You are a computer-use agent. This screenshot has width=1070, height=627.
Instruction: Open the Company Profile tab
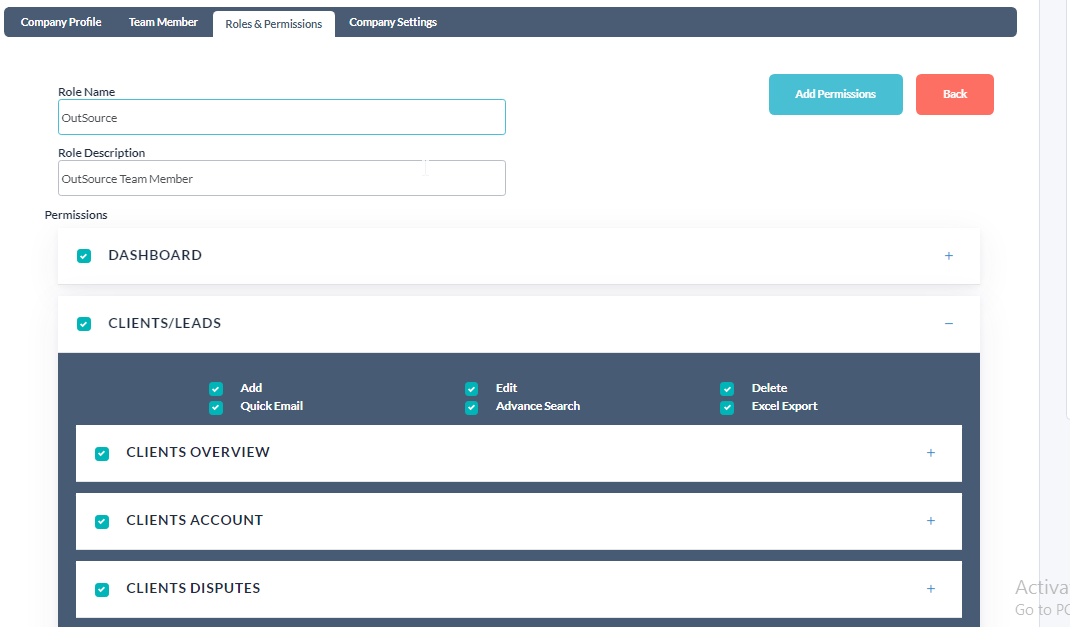coord(61,23)
